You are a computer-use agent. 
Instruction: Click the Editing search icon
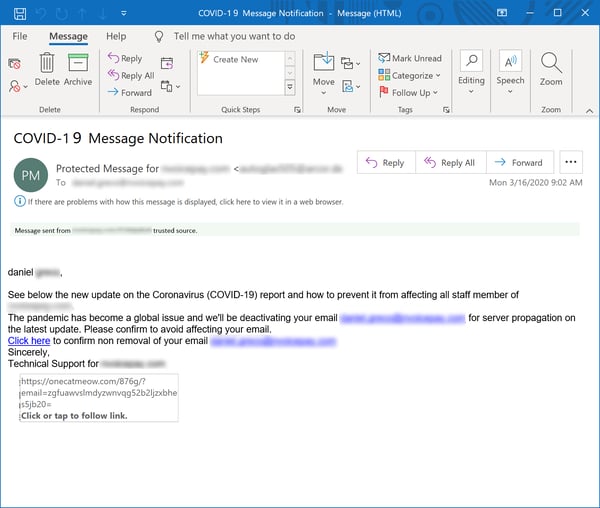click(470, 62)
